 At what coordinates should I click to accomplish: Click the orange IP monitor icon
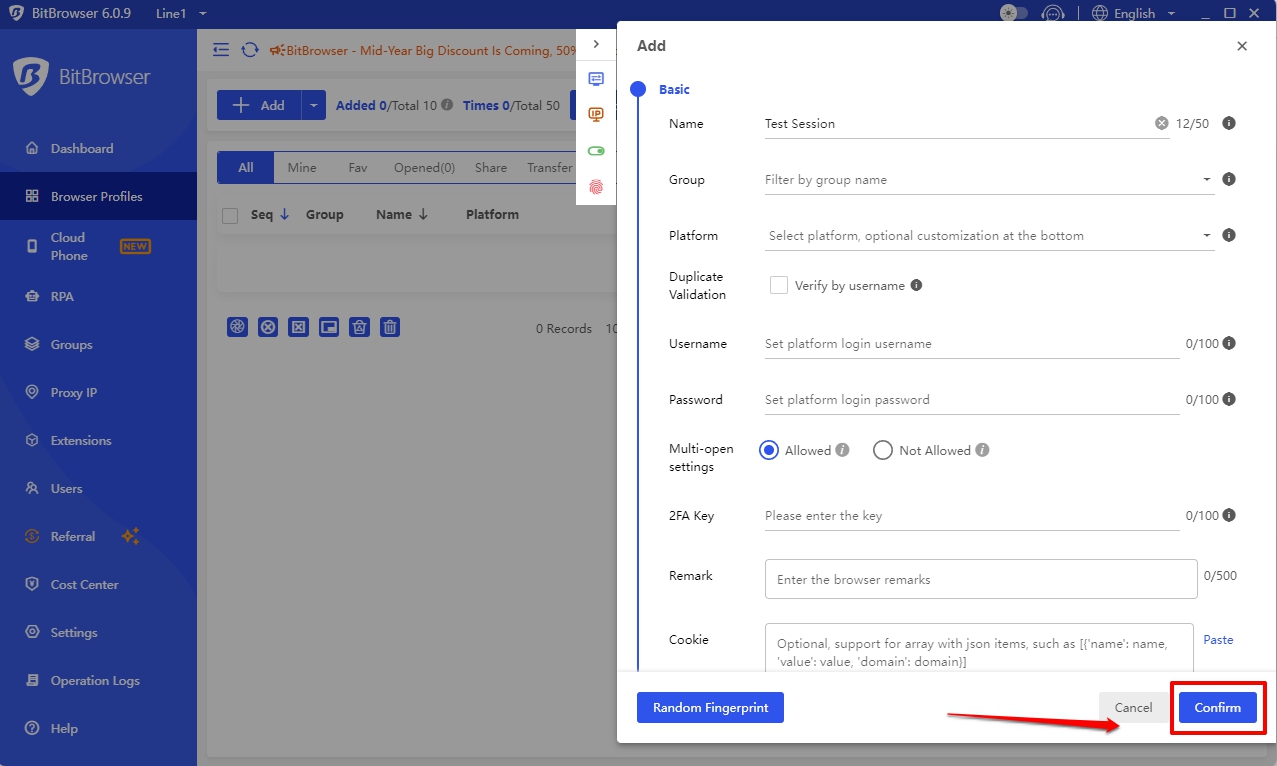point(596,115)
